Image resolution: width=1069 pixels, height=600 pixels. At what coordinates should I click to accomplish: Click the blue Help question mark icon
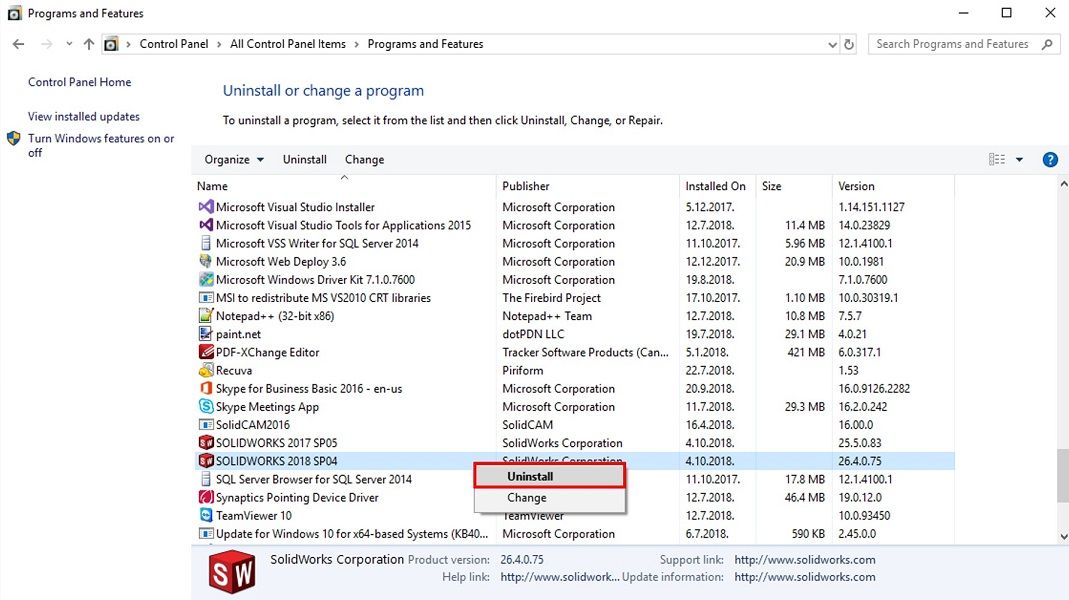tap(1050, 160)
